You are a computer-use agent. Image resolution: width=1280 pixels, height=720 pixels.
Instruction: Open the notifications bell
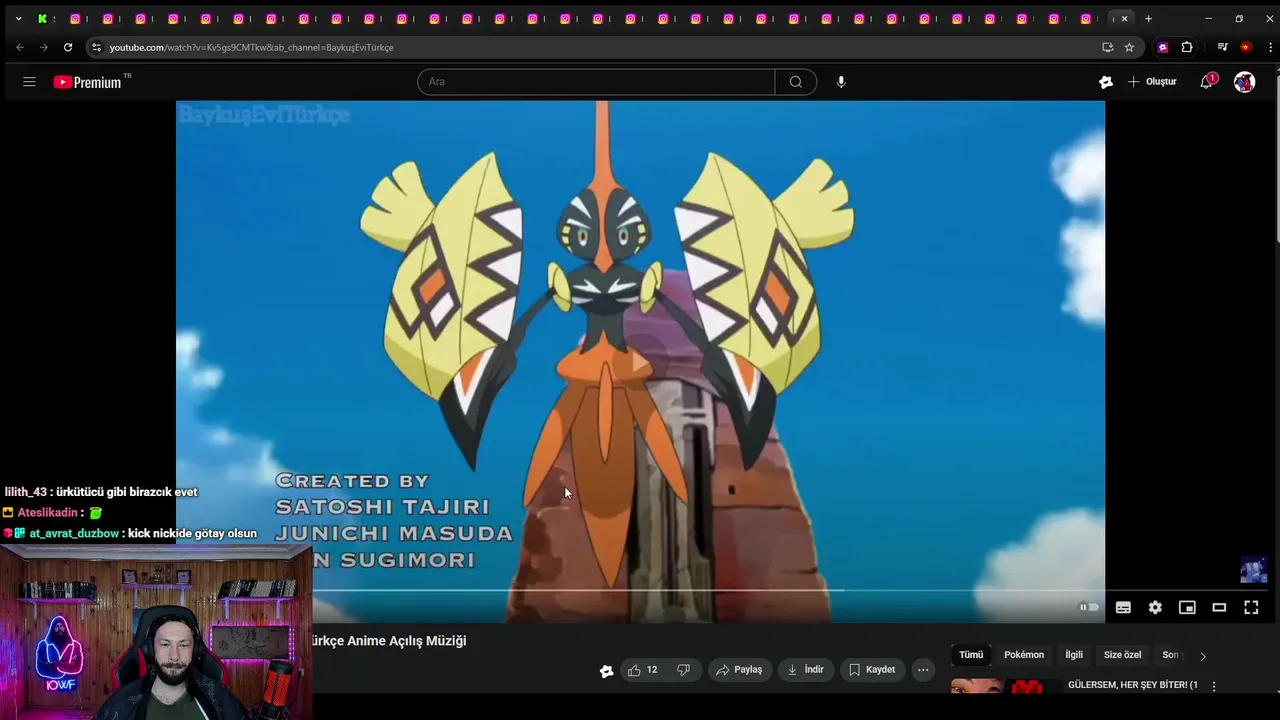(x=1207, y=82)
